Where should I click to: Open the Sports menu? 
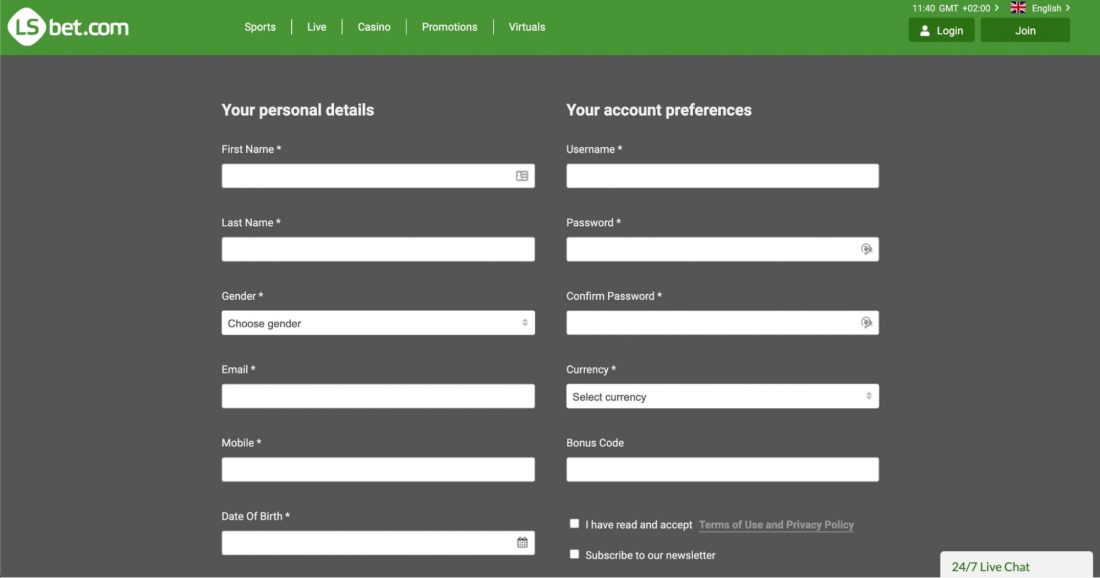click(260, 27)
